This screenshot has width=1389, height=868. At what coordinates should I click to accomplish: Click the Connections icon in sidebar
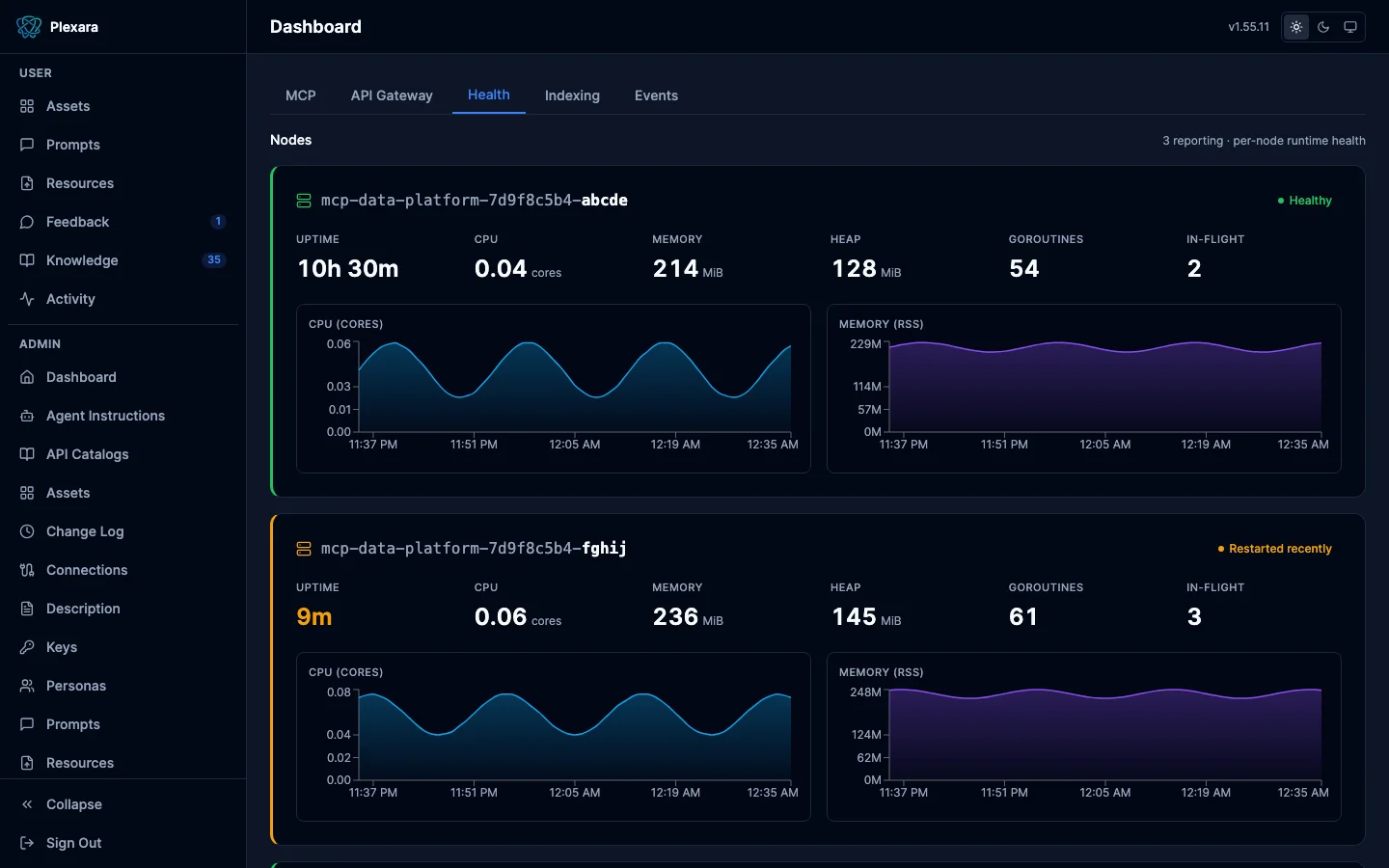point(27,570)
